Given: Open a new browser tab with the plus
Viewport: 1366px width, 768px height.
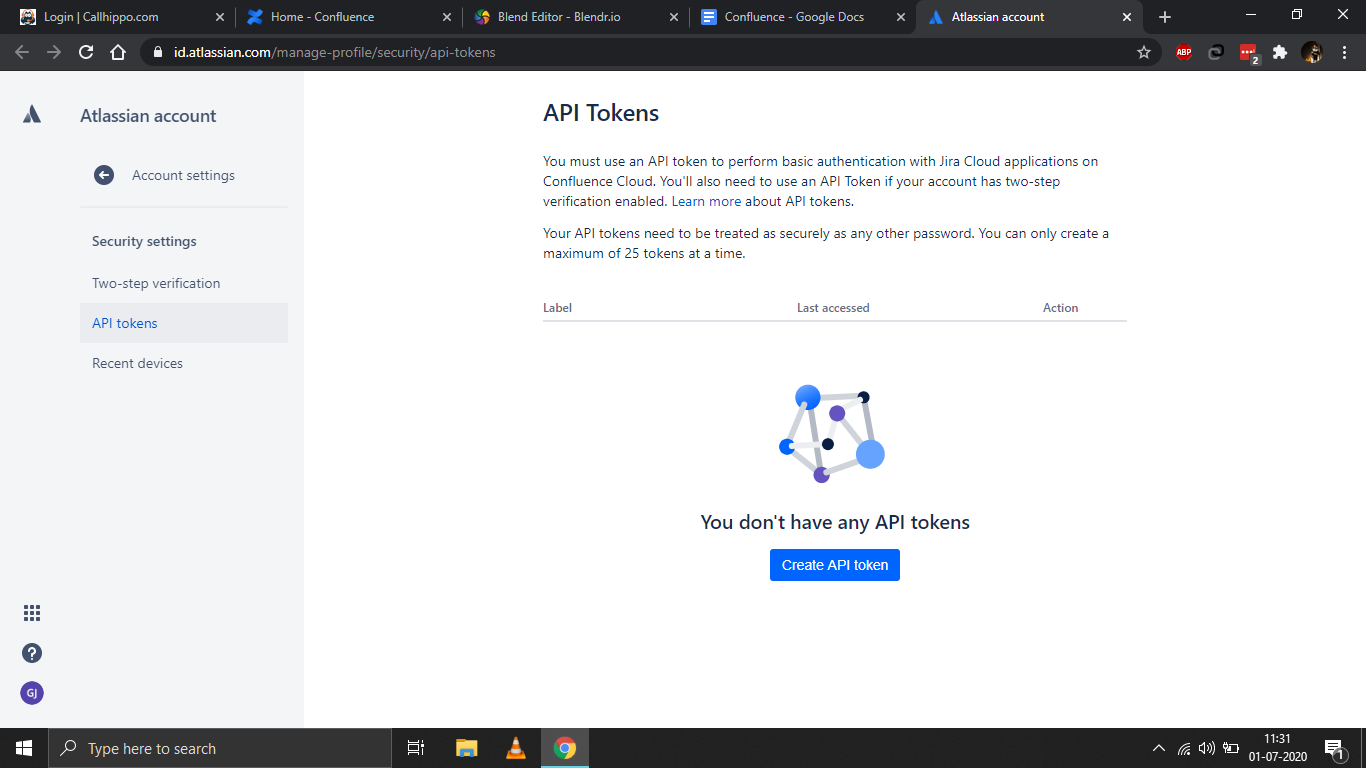Looking at the screenshot, I should coord(1165,17).
